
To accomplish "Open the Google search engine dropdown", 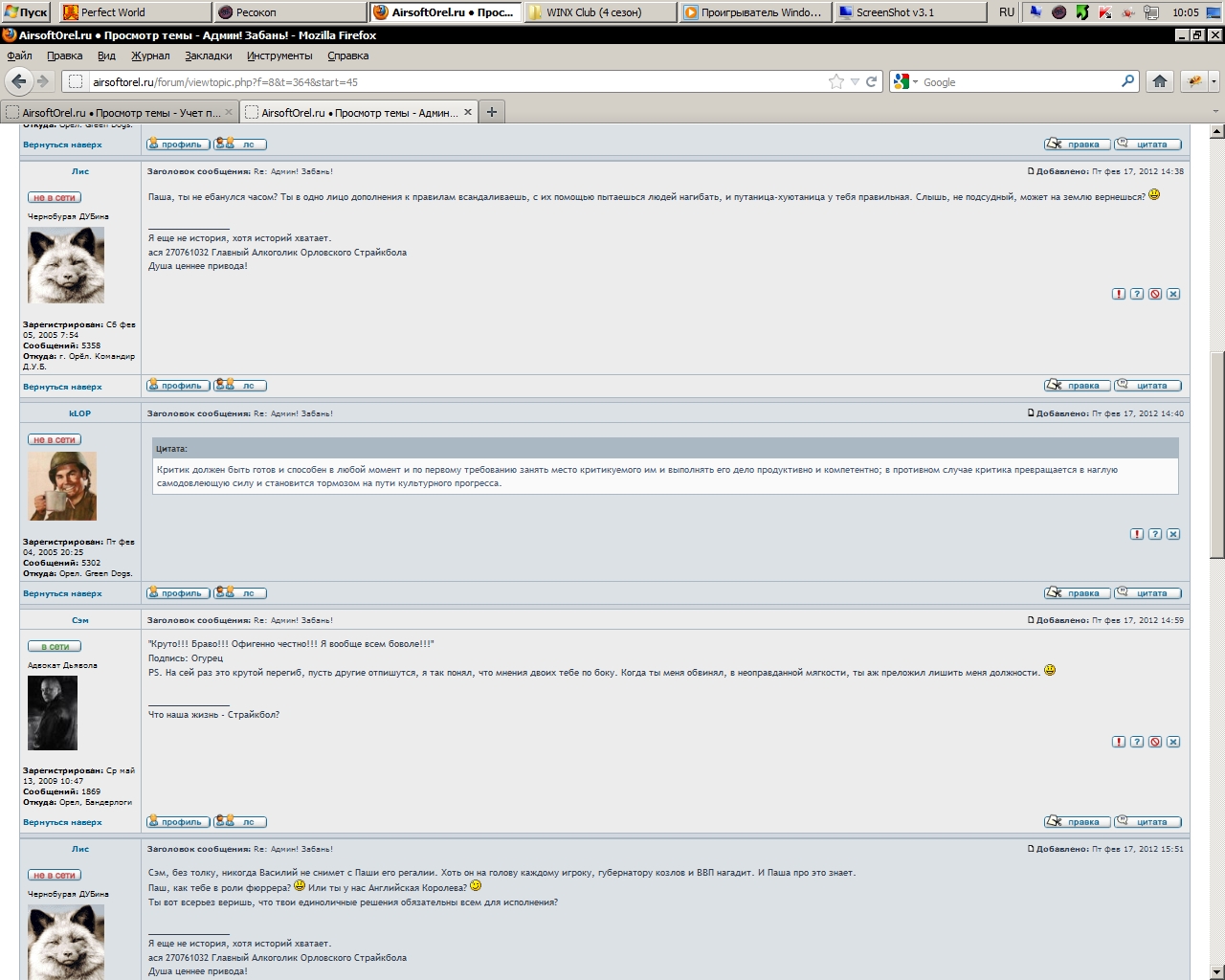I will point(904,81).
